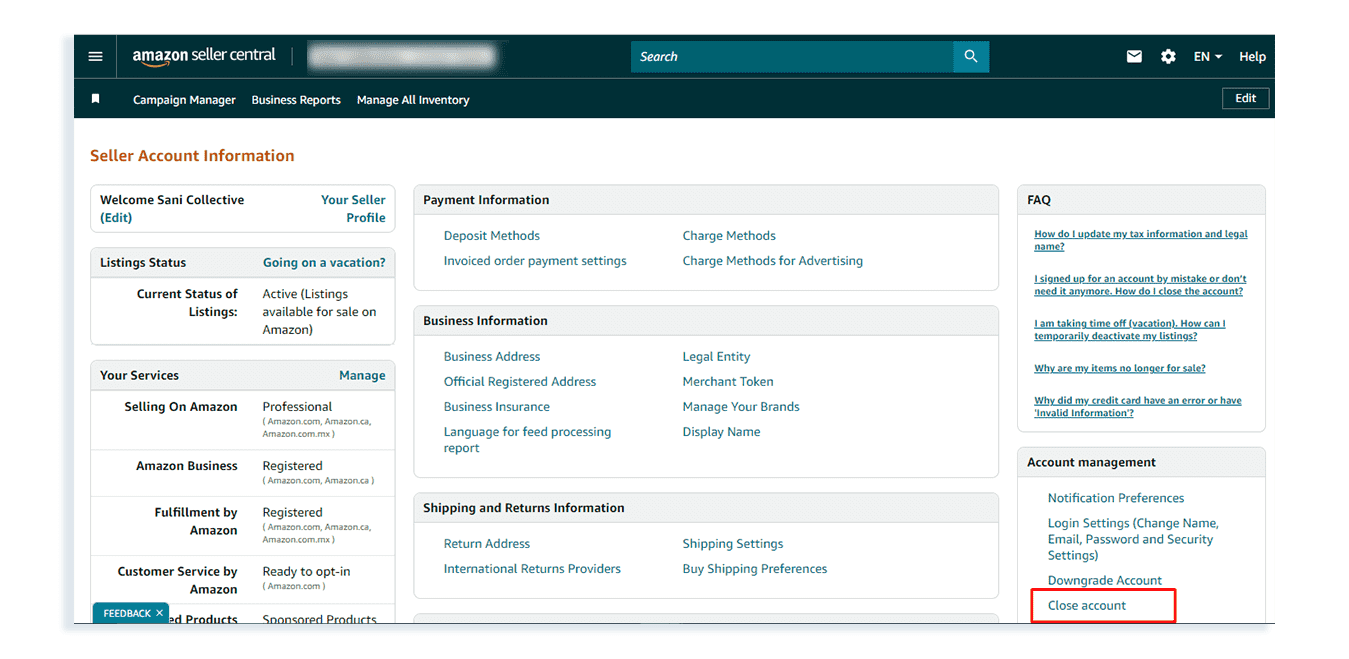
Task: Open Notification Preferences
Action: 1116,498
